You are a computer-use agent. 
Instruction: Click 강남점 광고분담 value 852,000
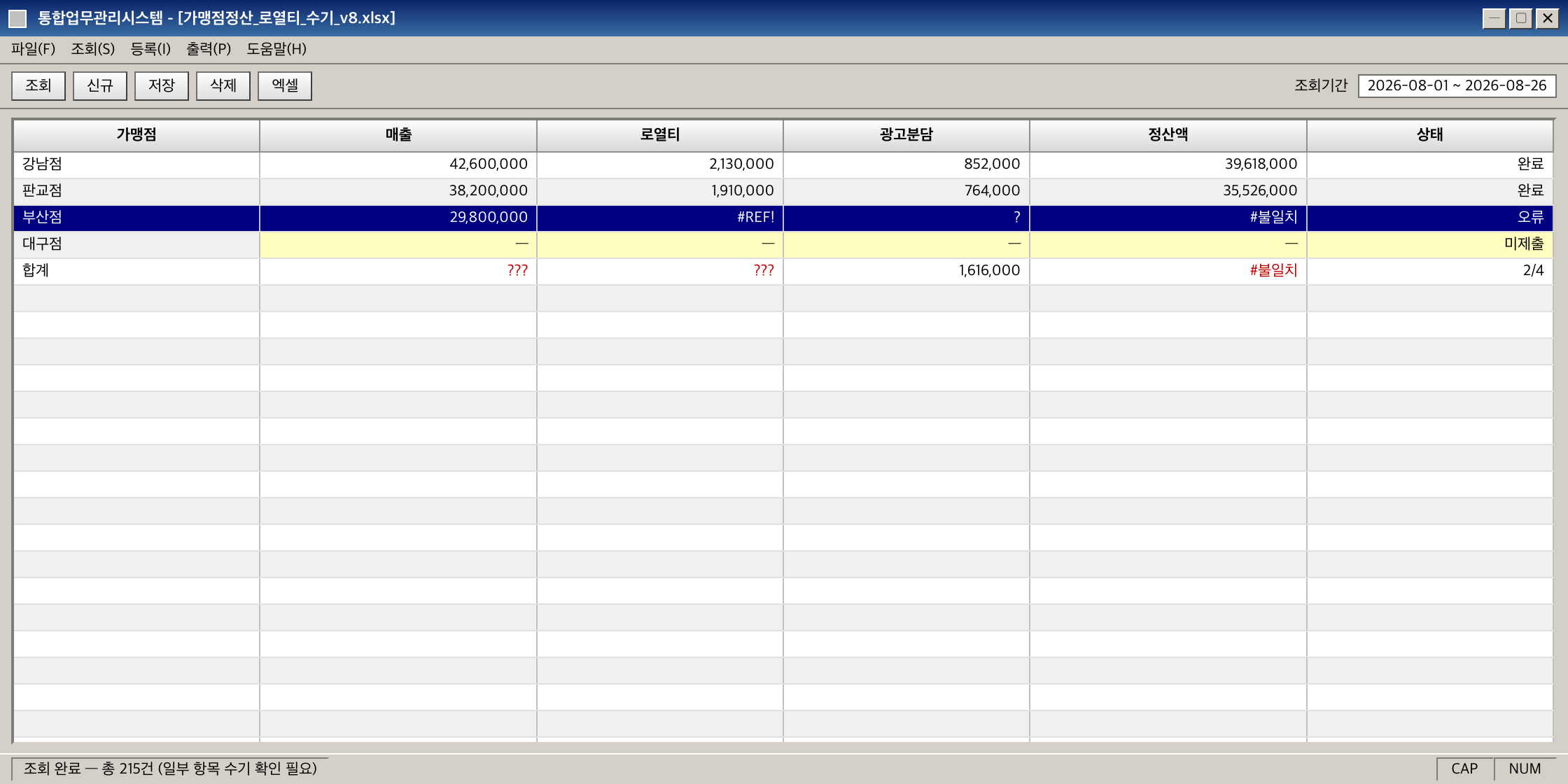(906, 164)
